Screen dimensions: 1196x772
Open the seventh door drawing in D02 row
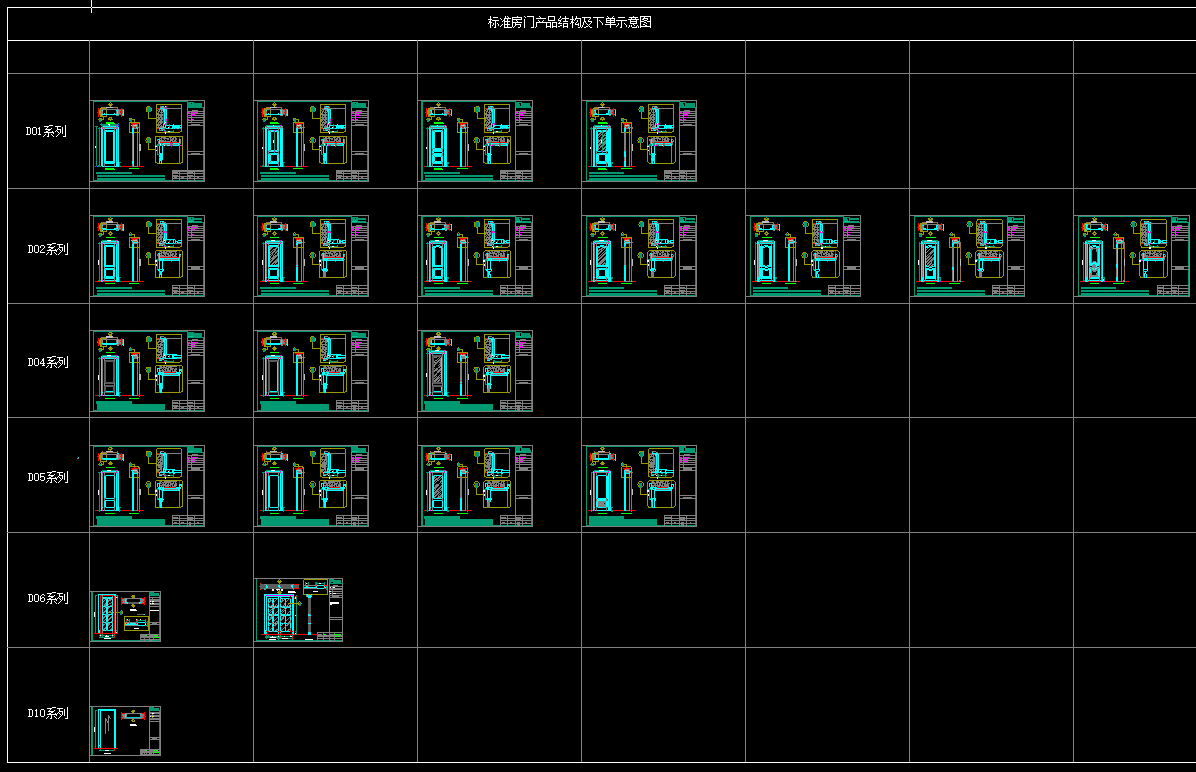pos(1135,256)
